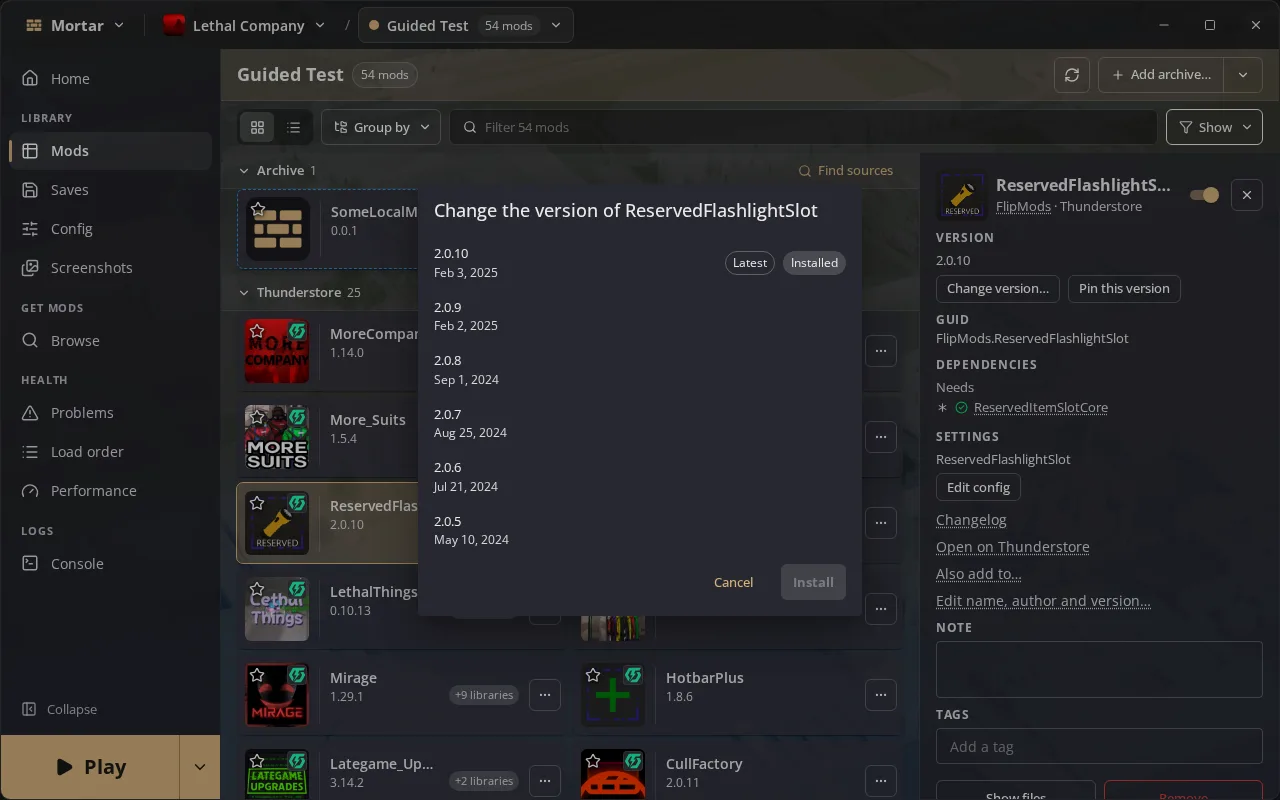This screenshot has height=800, width=1280.
Task: Open the Saves section
Action: pyautogui.click(x=110, y=189)
